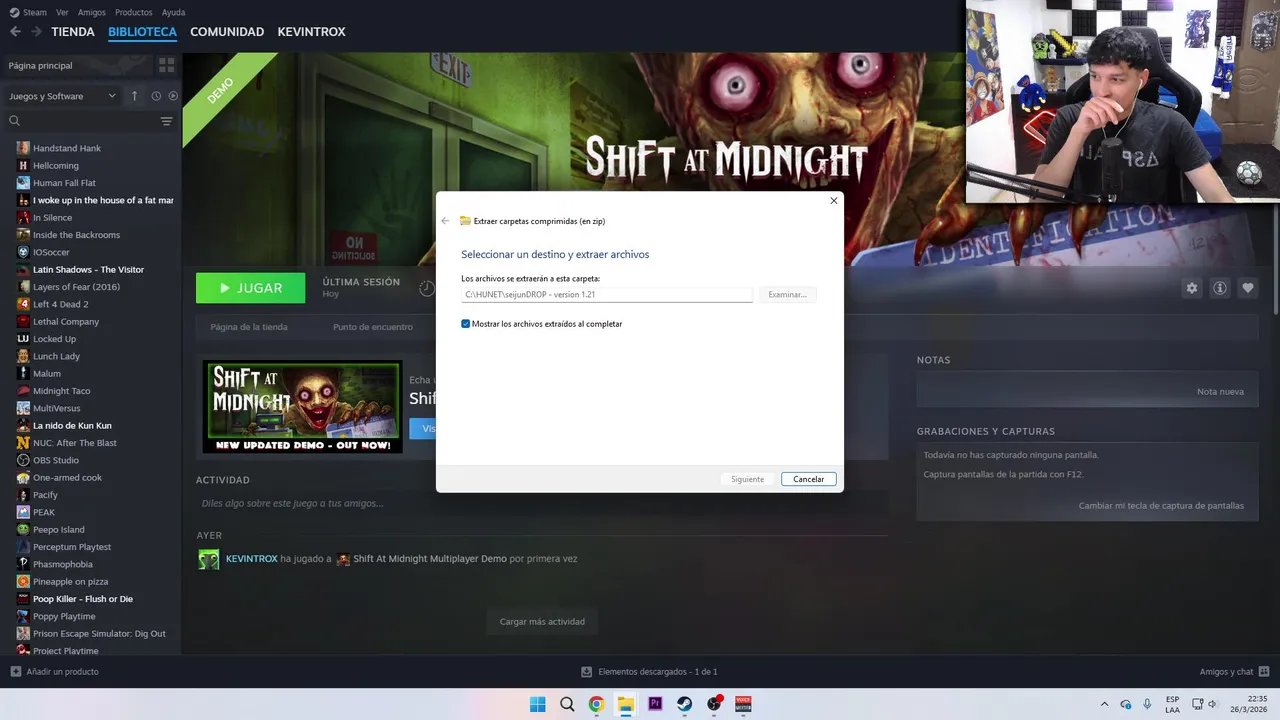Go forward with the Steam forward arrow
This screenshot has height=720, width=1280.
(36, 32)
